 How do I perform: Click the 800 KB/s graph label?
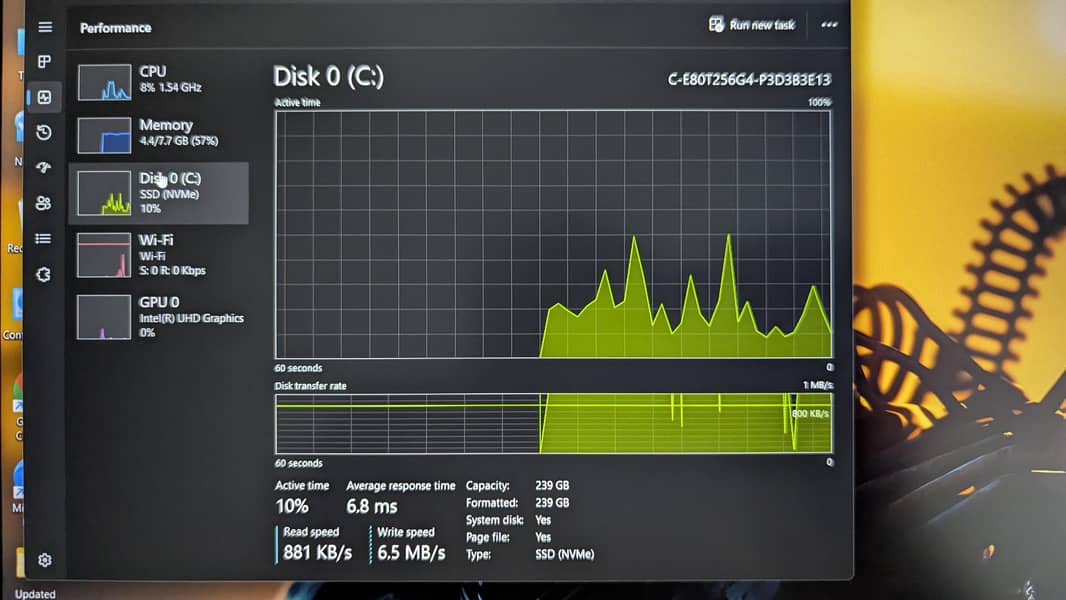pyautogui.click(x=810, y=413)
